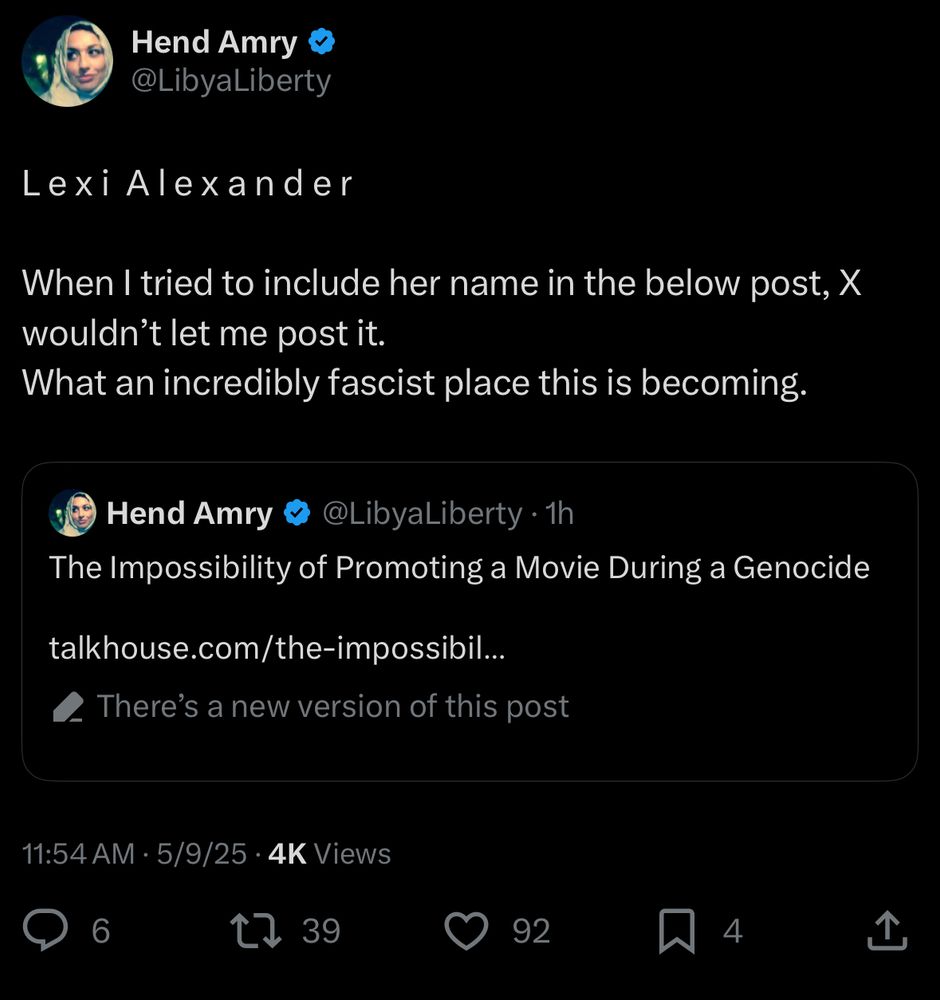Select the Hend Amry display name
Image resolution: width=940 pixels, height=1000 pixels.
tap(214, 41)
